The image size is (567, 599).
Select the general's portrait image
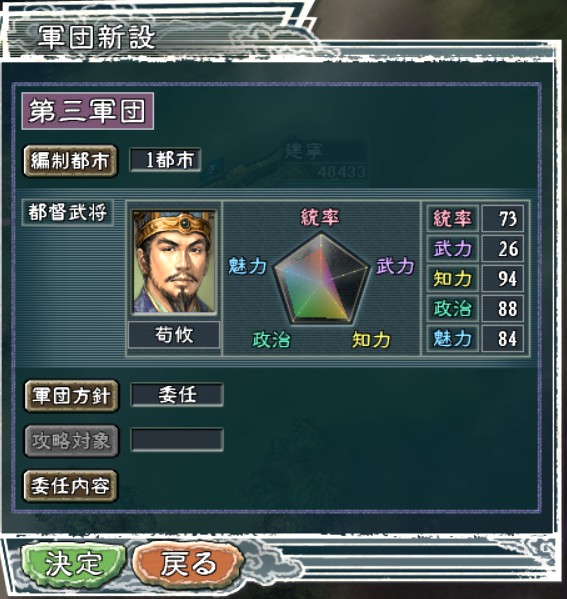174,262
